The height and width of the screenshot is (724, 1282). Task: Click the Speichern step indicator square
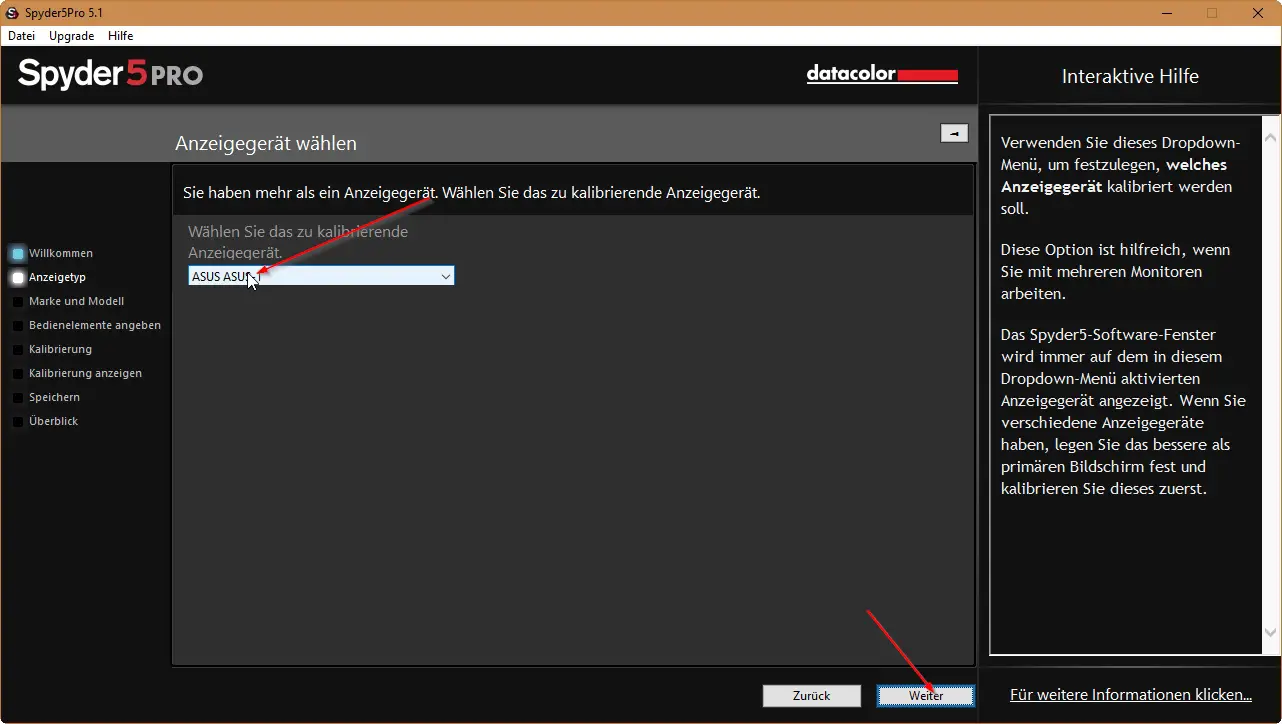coord(18,398)
